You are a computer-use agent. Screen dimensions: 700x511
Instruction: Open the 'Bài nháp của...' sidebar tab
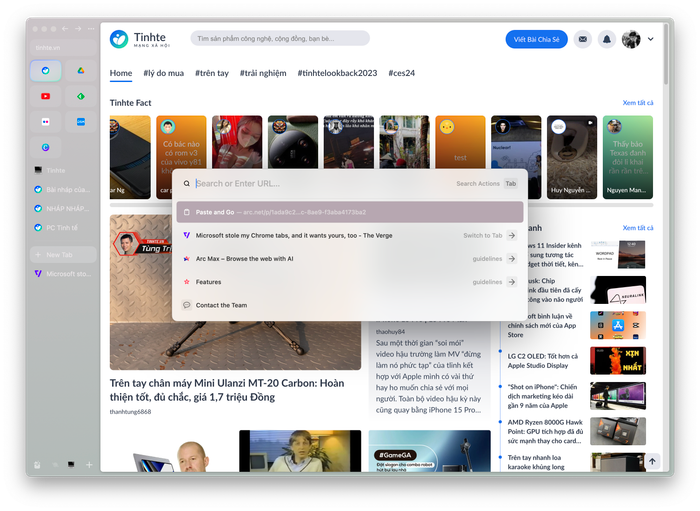point(63,190)
